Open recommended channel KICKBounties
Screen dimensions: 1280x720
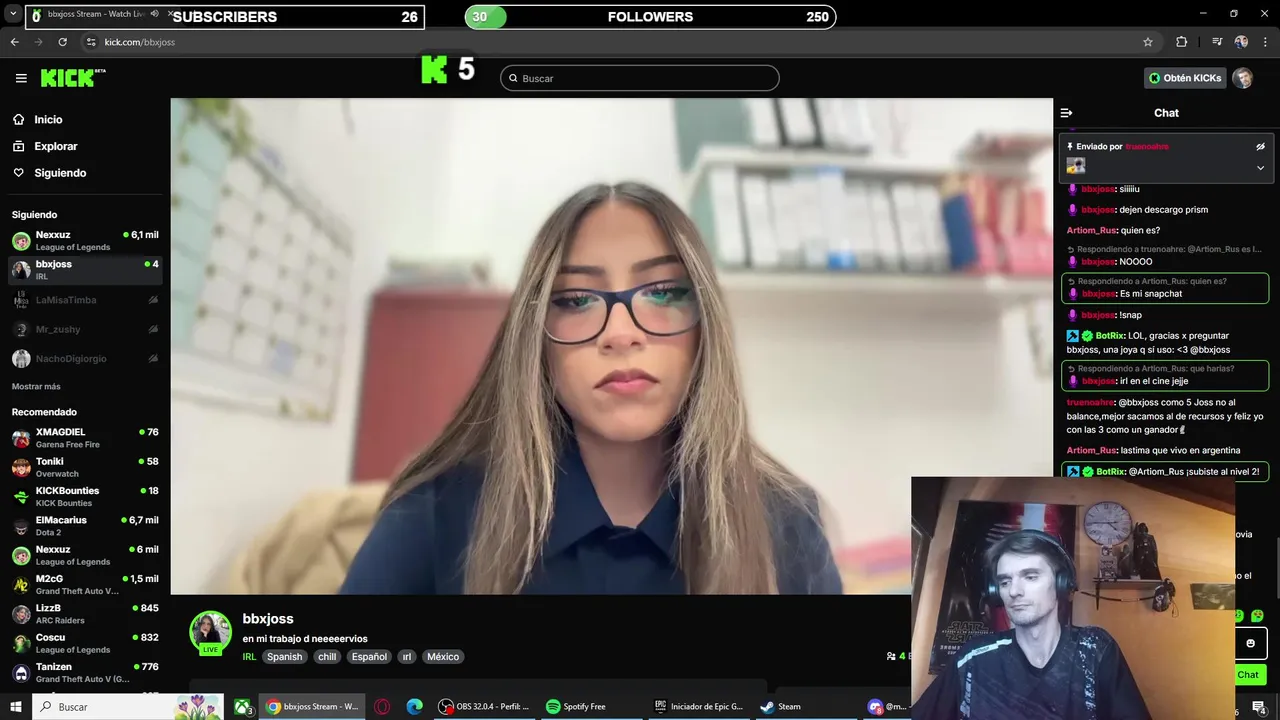click(x=85, y=496)
